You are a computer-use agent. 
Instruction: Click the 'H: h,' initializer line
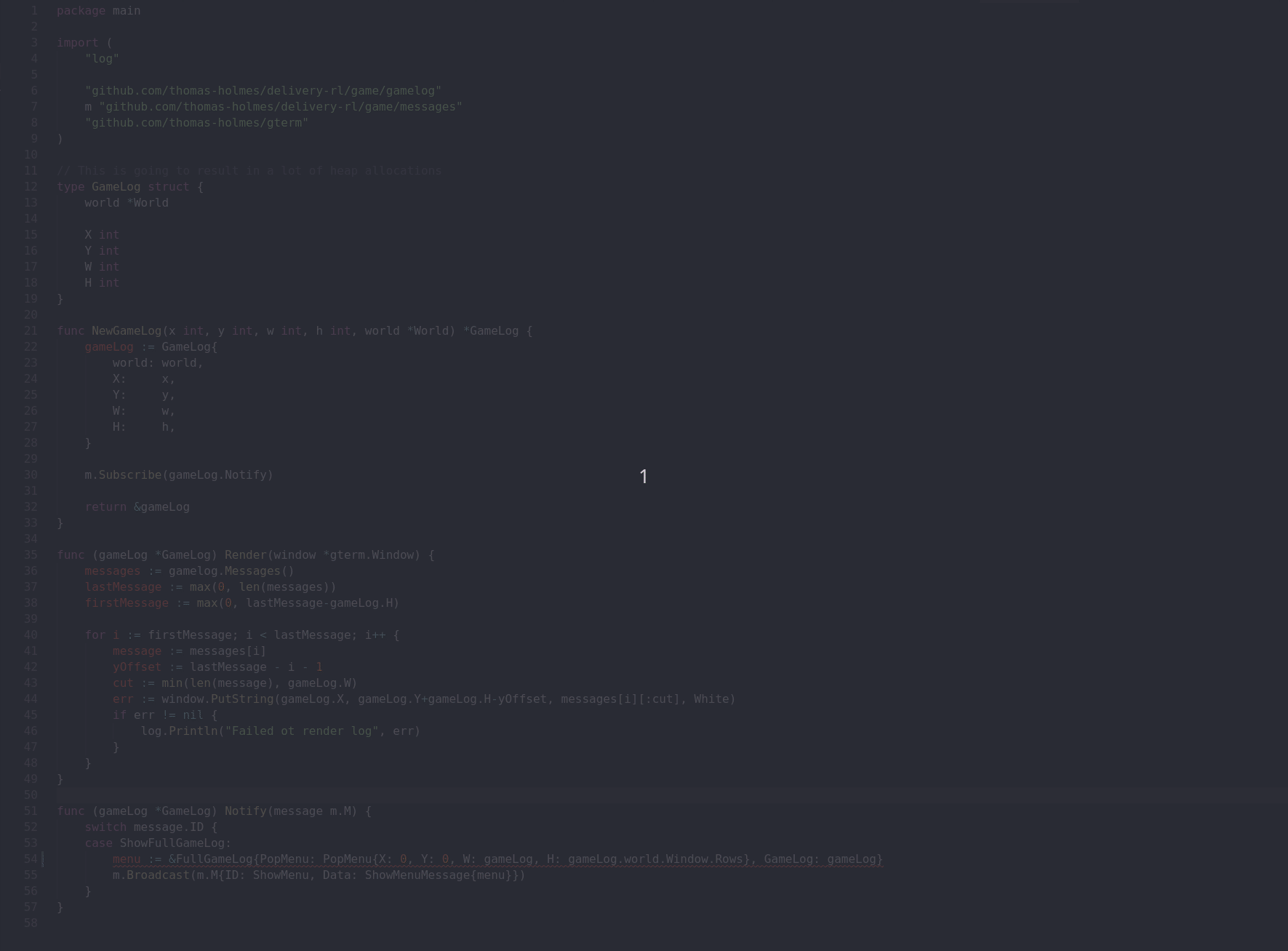144,427
